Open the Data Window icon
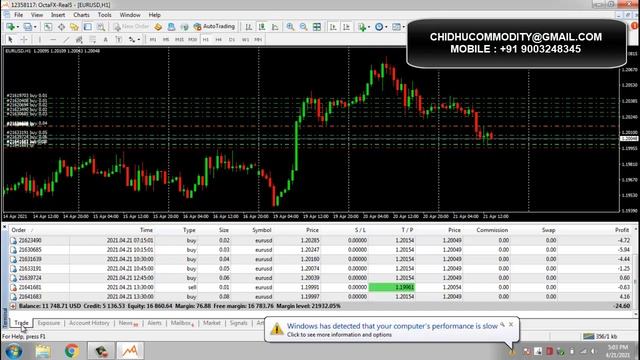 click(61, 27)
